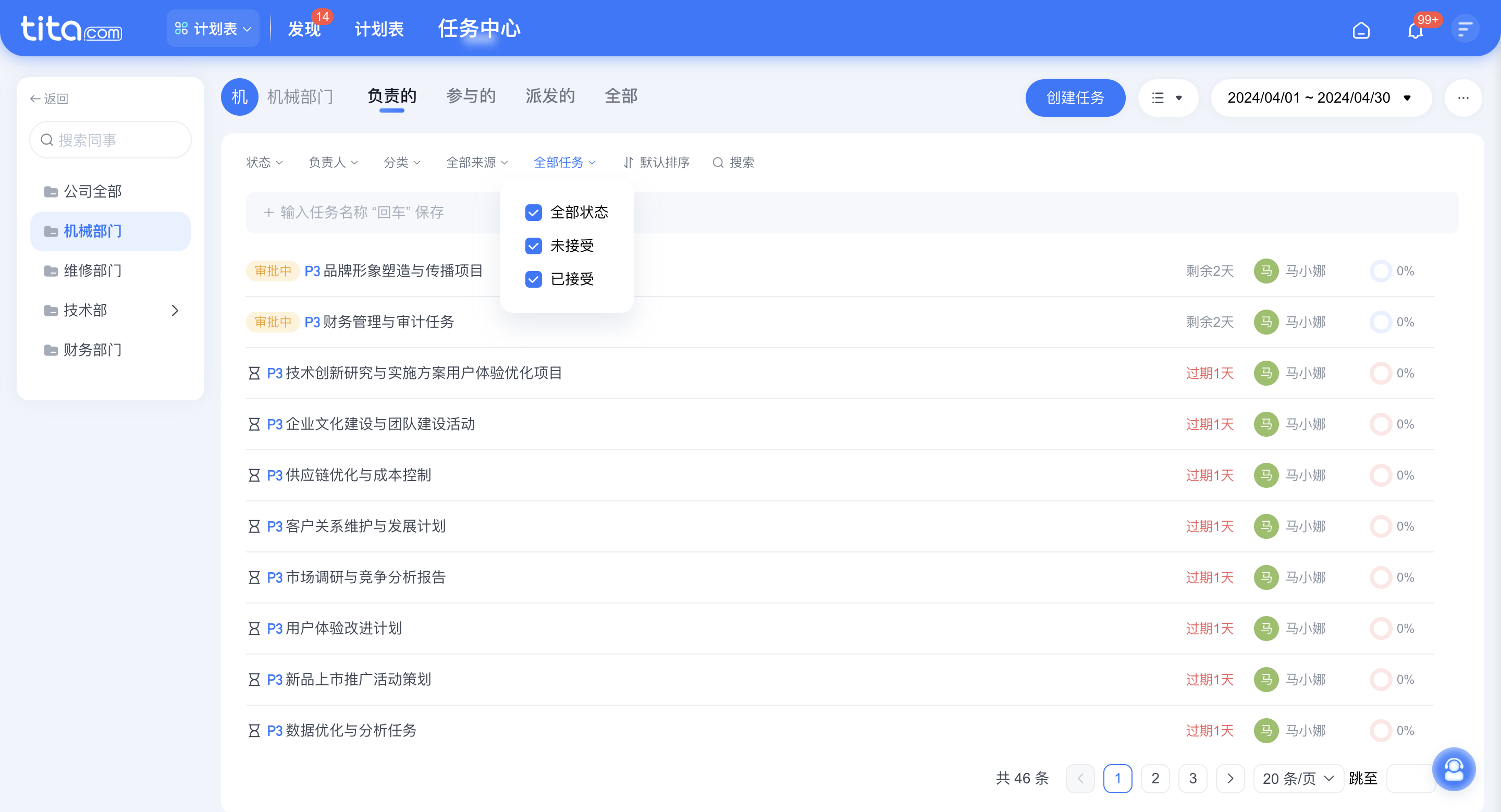Click hourglass icon of 技术创新研究与实施方案 task

254,373
